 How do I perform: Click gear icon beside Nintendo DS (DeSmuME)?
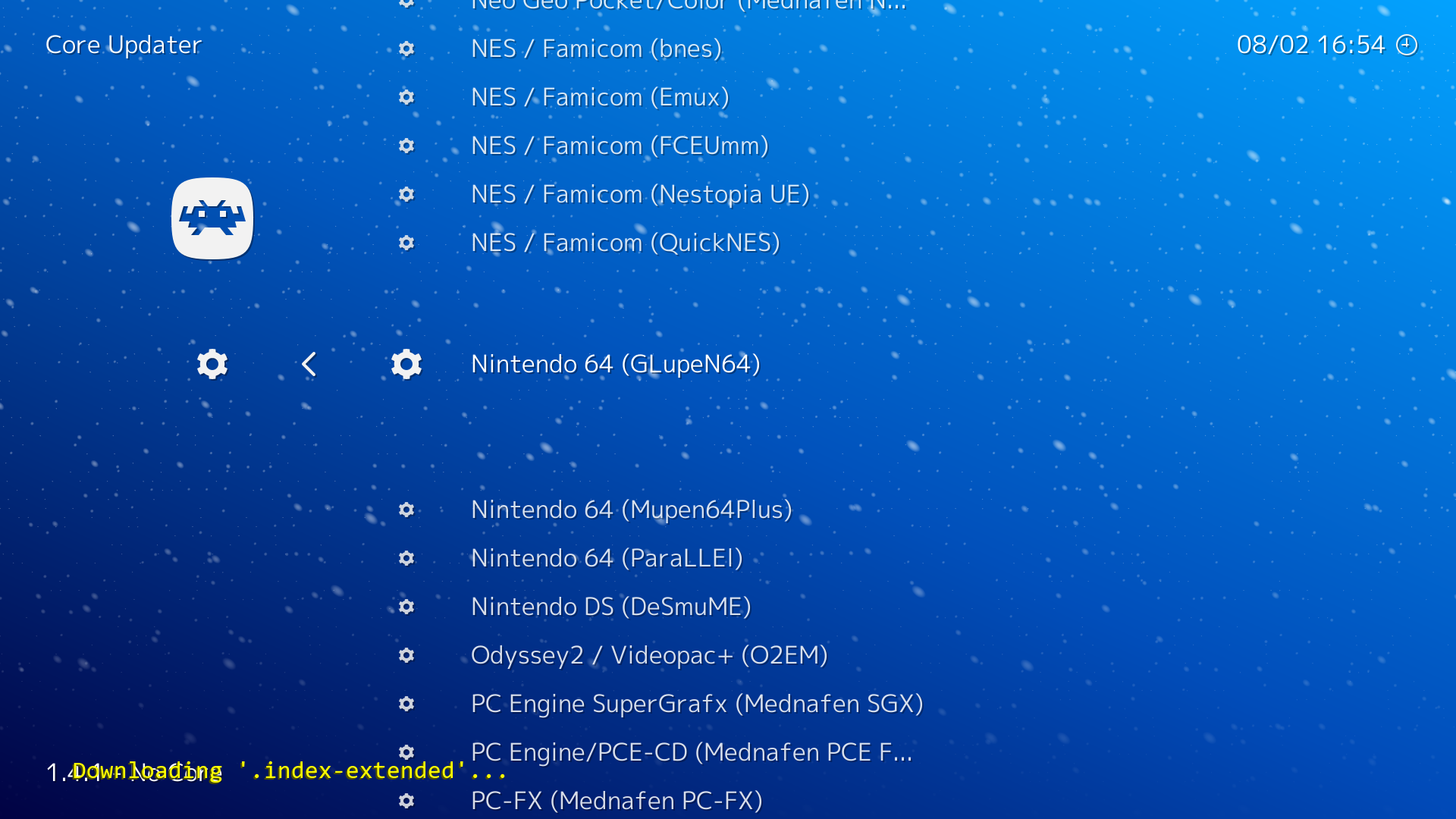coord(406,607)
